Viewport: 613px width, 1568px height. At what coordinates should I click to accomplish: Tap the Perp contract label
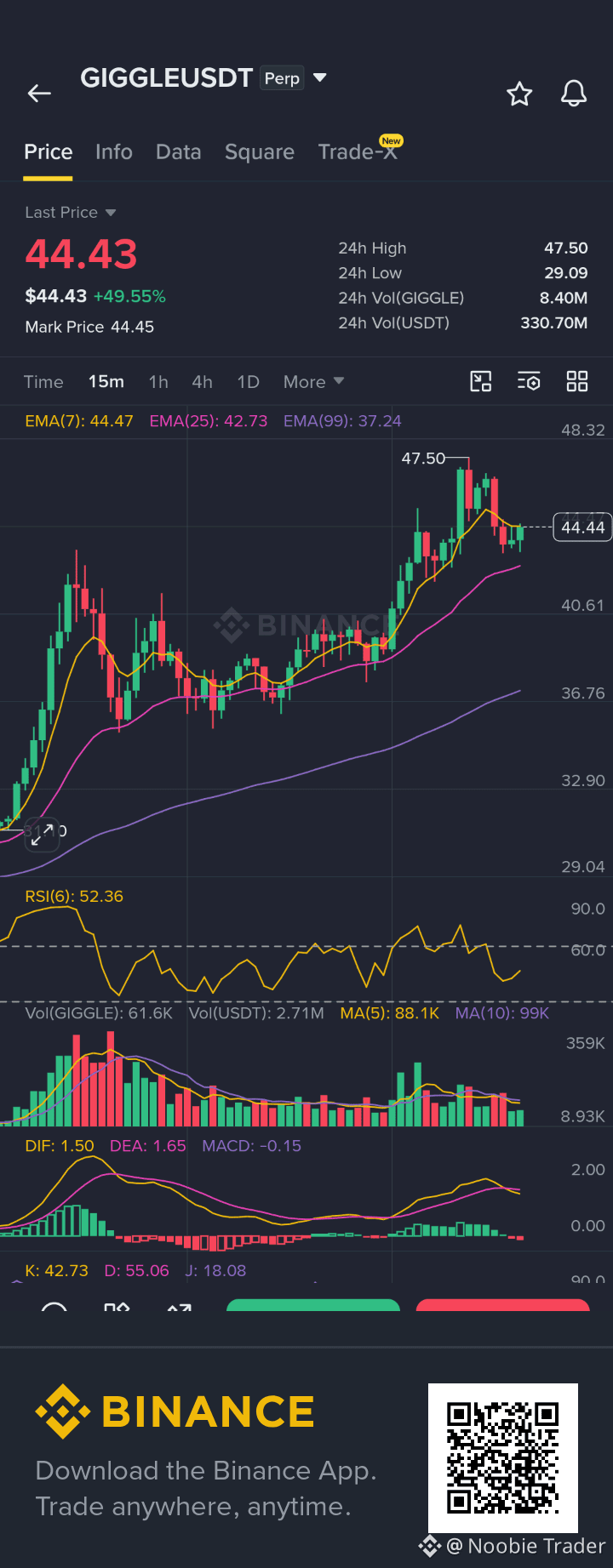click(282, 78)
